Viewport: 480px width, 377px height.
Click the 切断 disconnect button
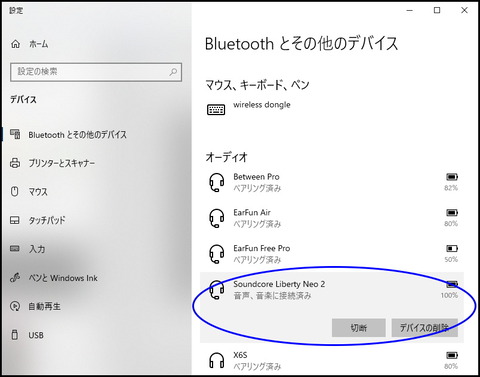[x=359, y=328]
